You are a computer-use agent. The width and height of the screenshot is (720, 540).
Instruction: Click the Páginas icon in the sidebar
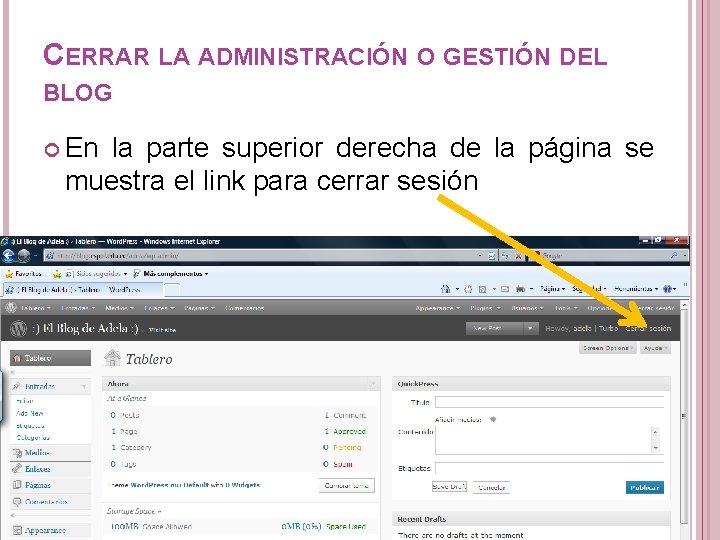coord(17,485)
